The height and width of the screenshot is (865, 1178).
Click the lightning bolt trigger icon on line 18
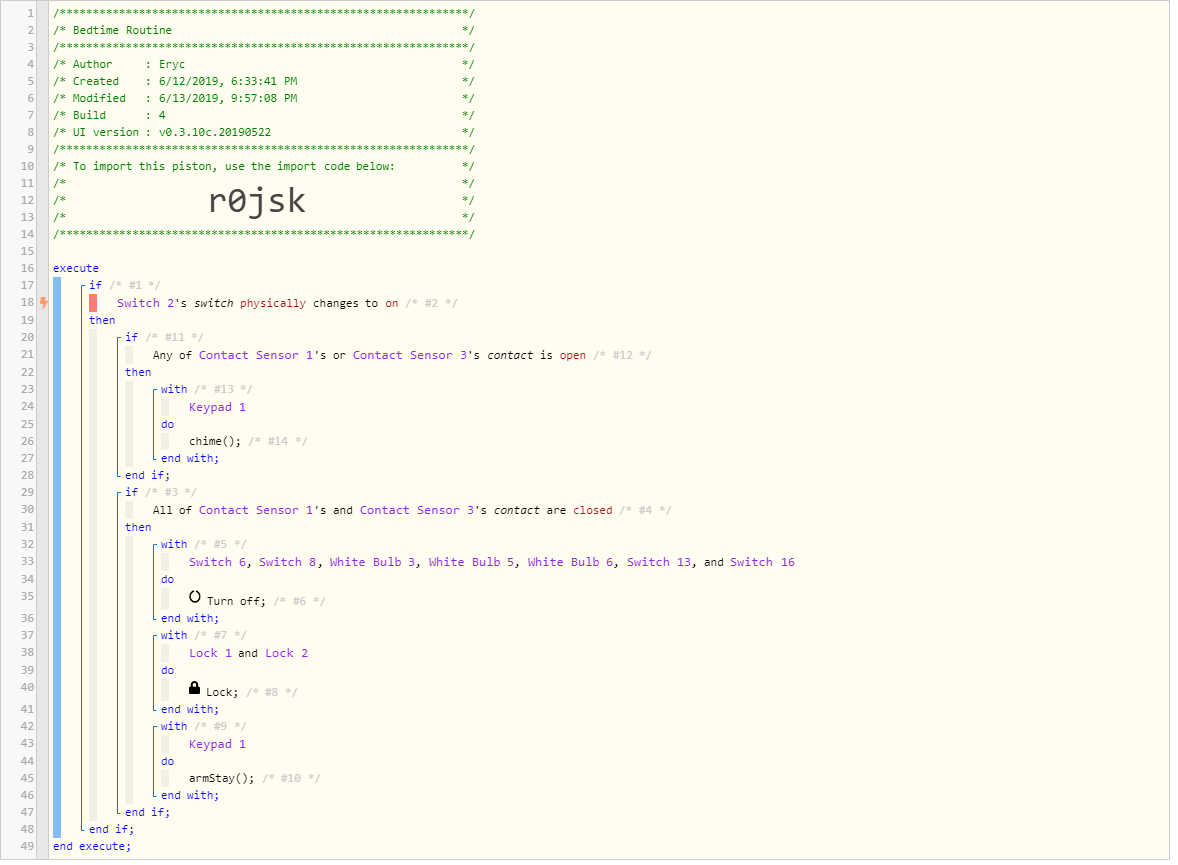(x=44, y=302)
